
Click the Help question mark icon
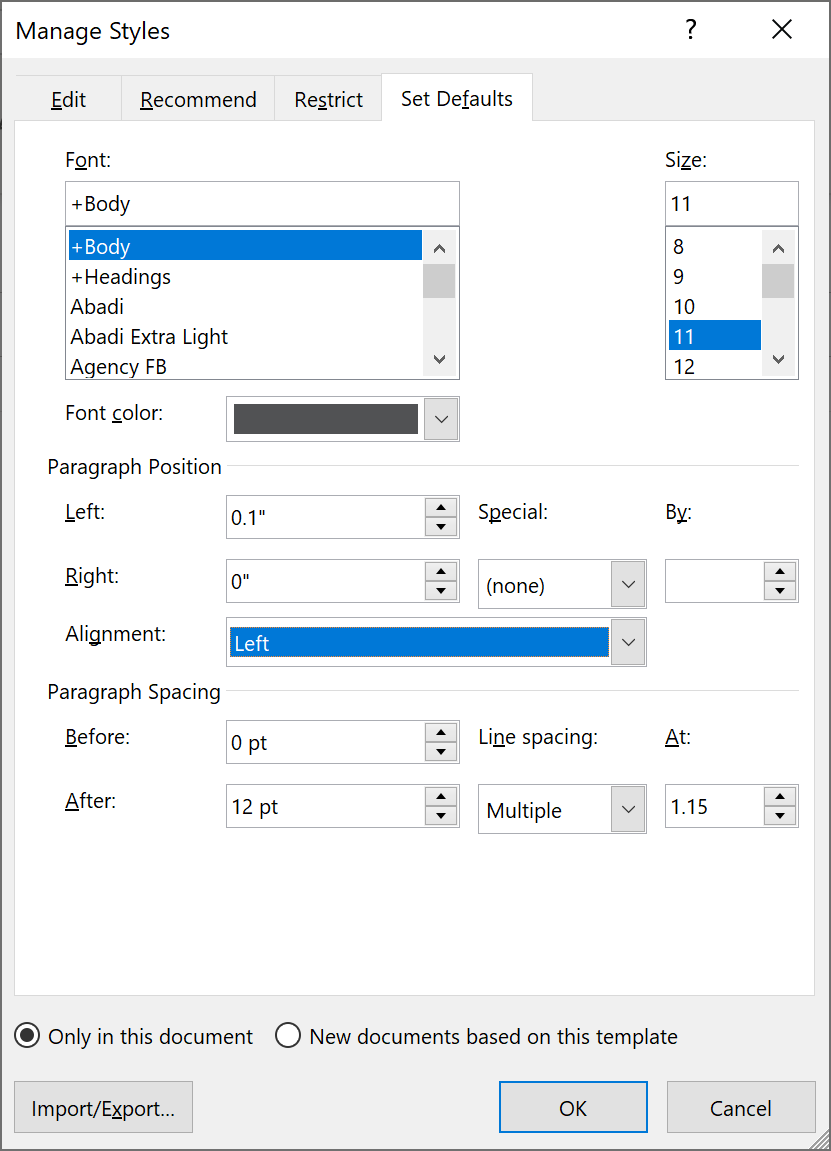[690, 30]
